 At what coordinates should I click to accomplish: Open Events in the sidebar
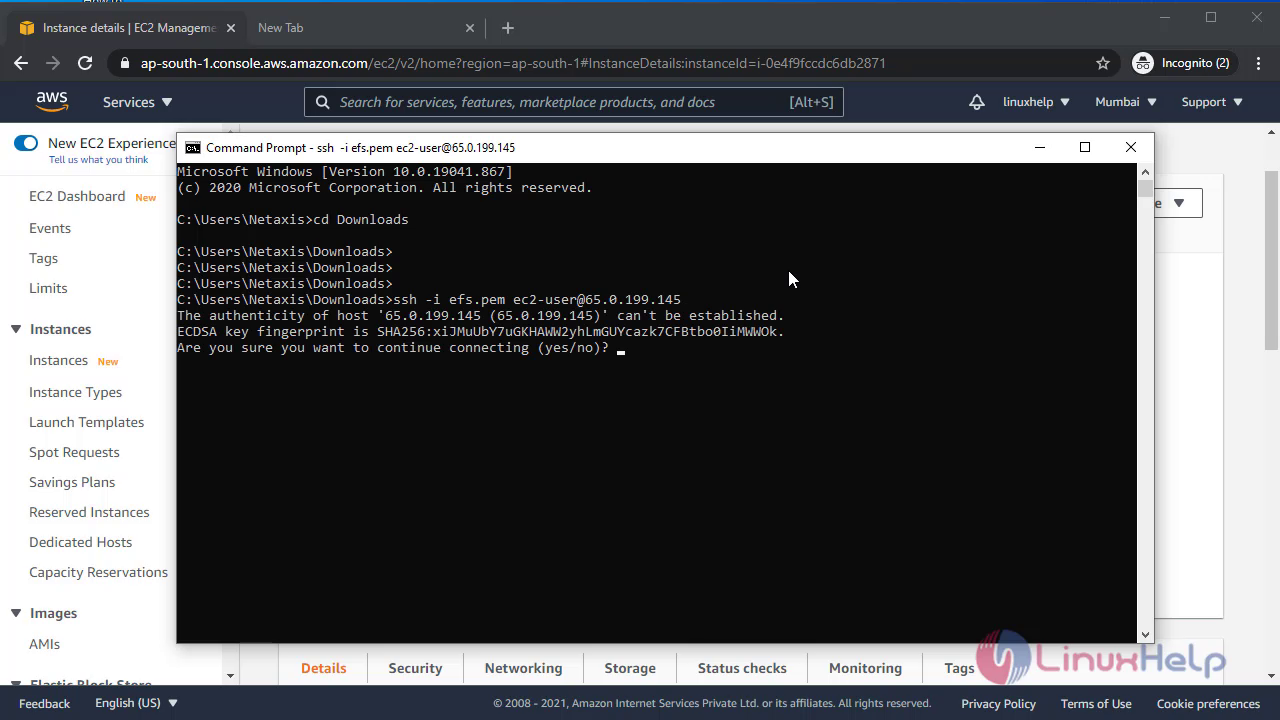tap(50, 228)
